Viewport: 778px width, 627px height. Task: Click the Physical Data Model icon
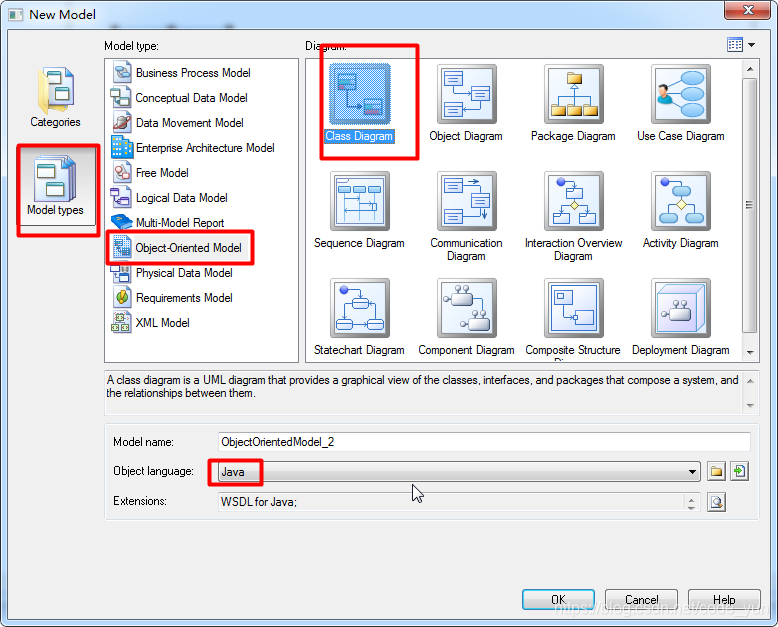(121, 272)
